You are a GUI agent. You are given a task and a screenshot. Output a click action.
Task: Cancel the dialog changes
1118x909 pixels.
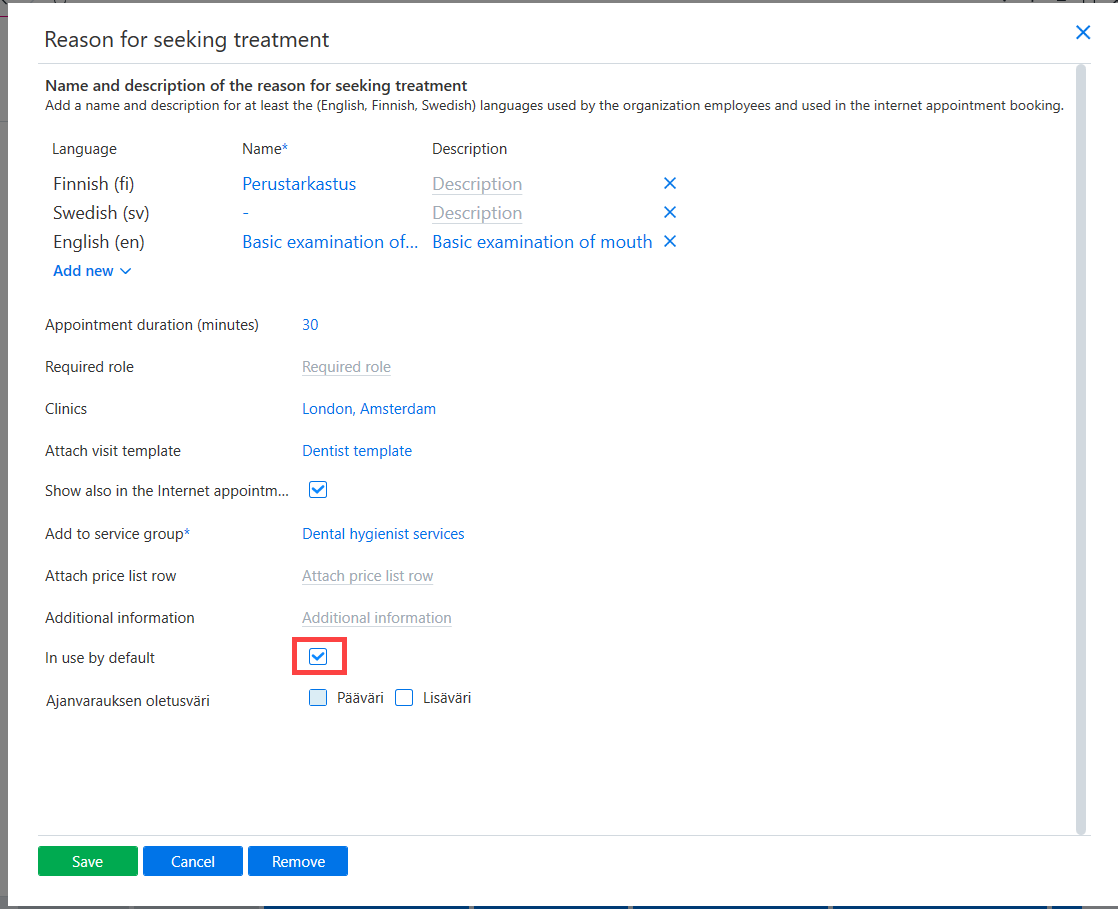pos(193,861)
